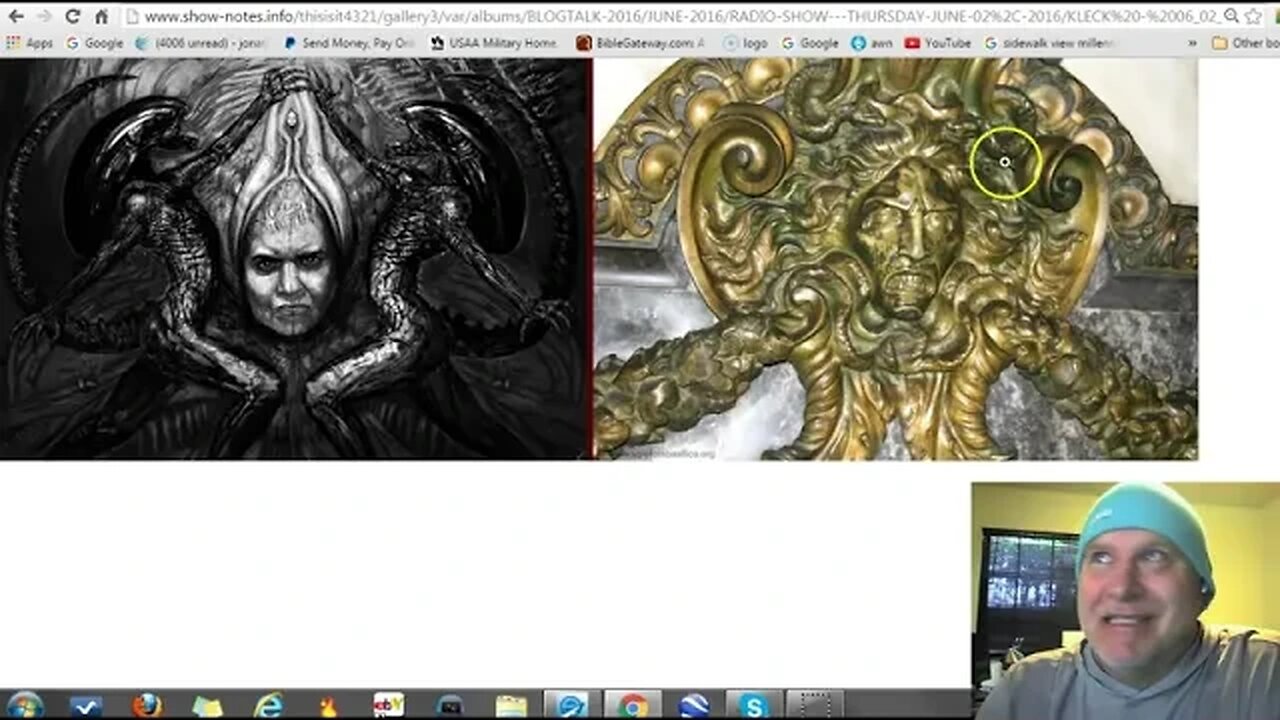Viewport: 1280px width, 720px height.
Task: Open the eBay taskbar shortcut
Action: click(389, 705)
